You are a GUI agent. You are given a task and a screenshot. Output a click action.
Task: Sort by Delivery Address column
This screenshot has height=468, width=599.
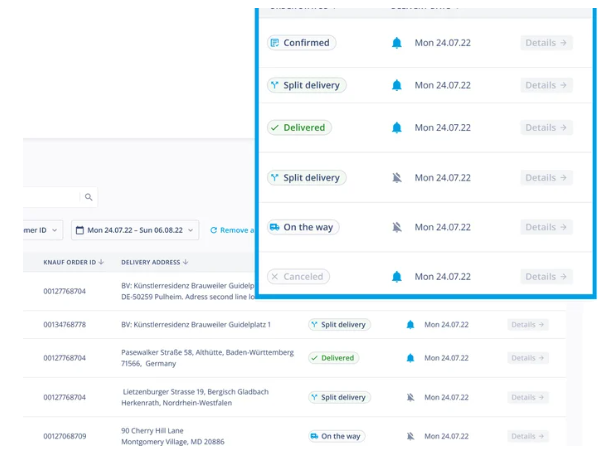pos(154,262)
